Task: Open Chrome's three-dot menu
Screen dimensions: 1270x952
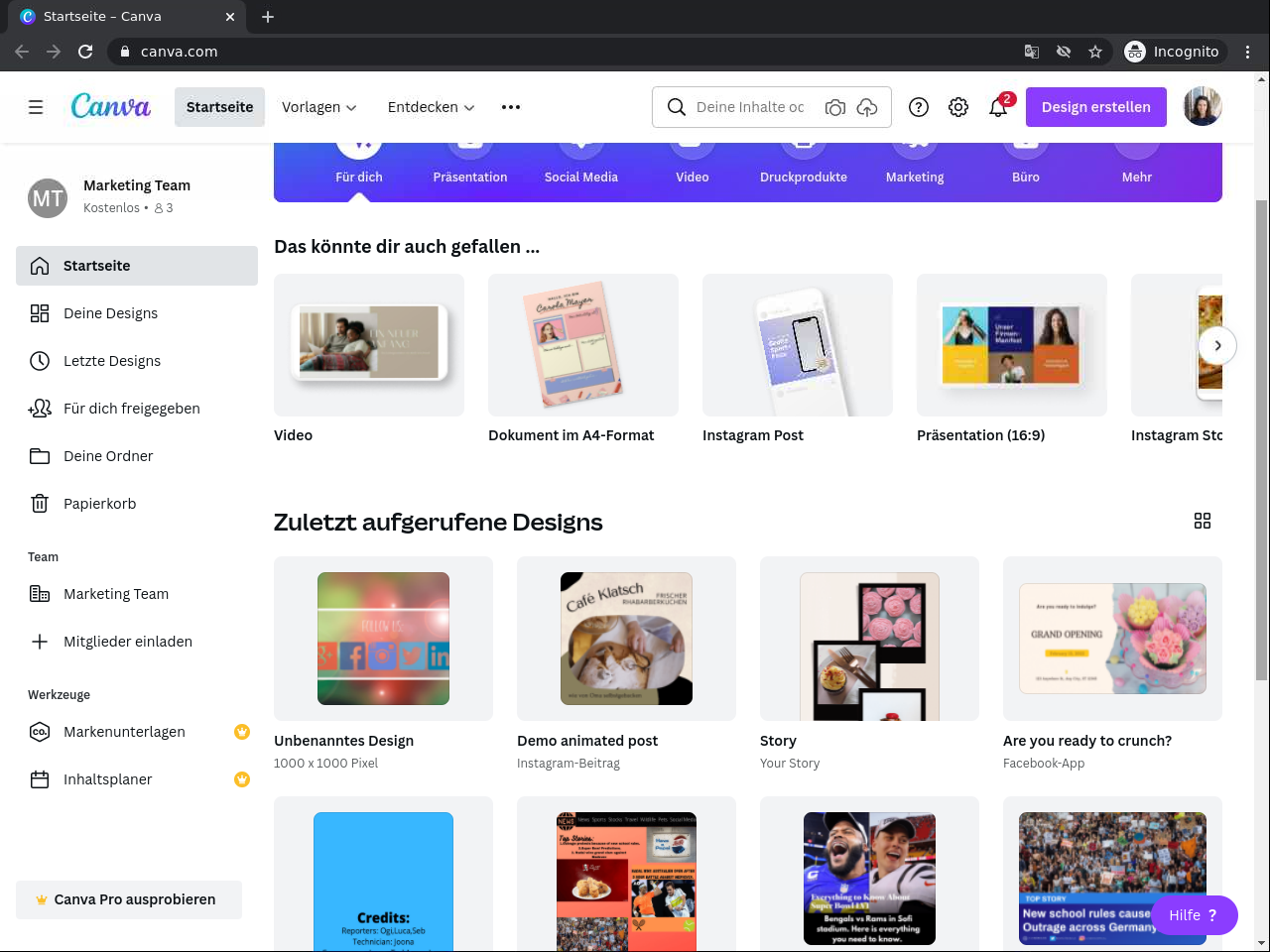Action: (1248, 52)
